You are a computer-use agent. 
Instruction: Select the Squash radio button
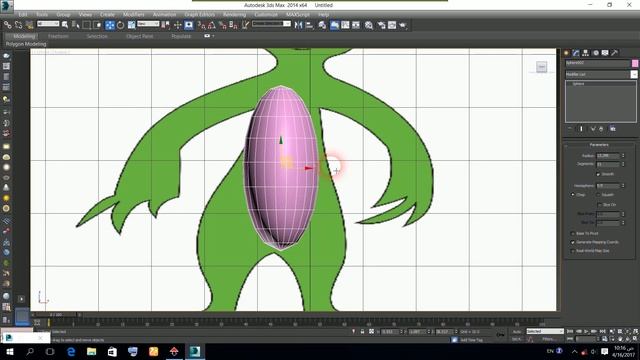598,195
